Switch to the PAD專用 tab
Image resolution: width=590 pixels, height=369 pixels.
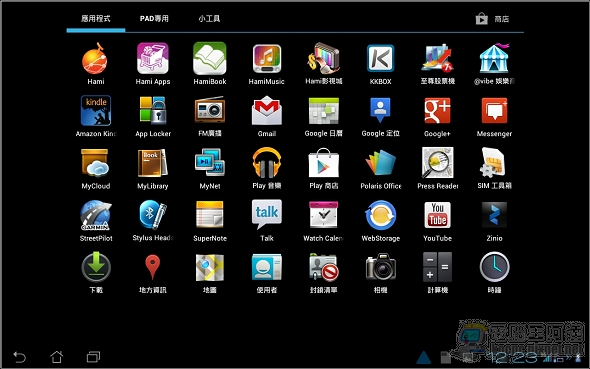[154, 19]
